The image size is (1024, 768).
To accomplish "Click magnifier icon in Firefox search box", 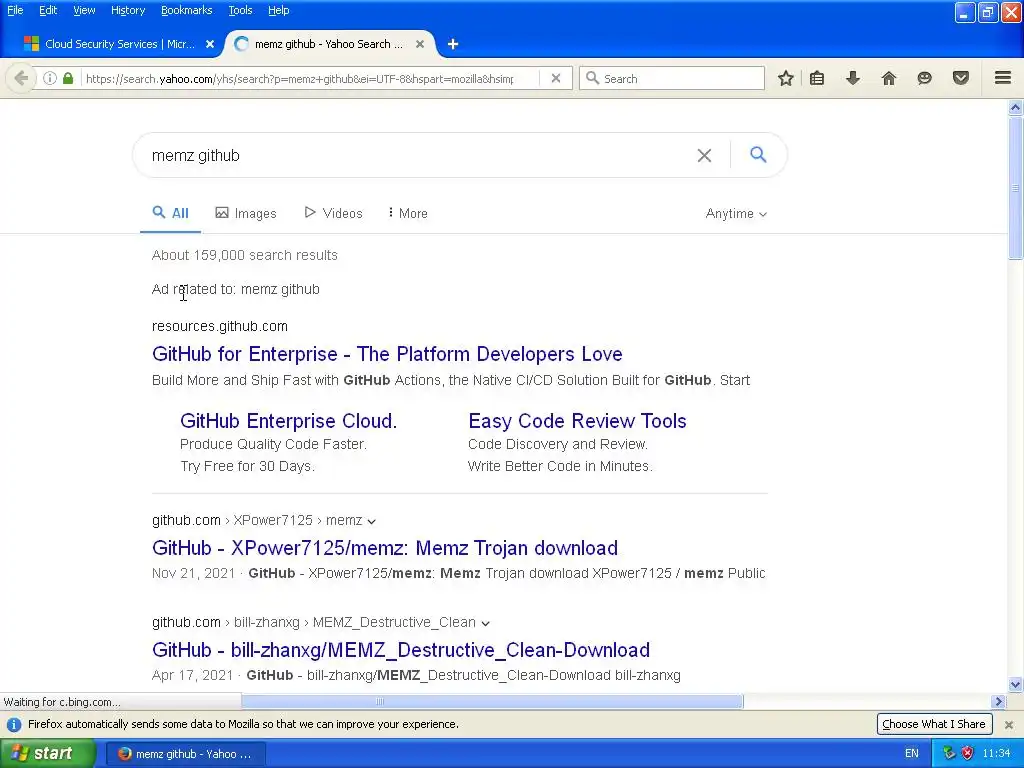I will point(592,78).
